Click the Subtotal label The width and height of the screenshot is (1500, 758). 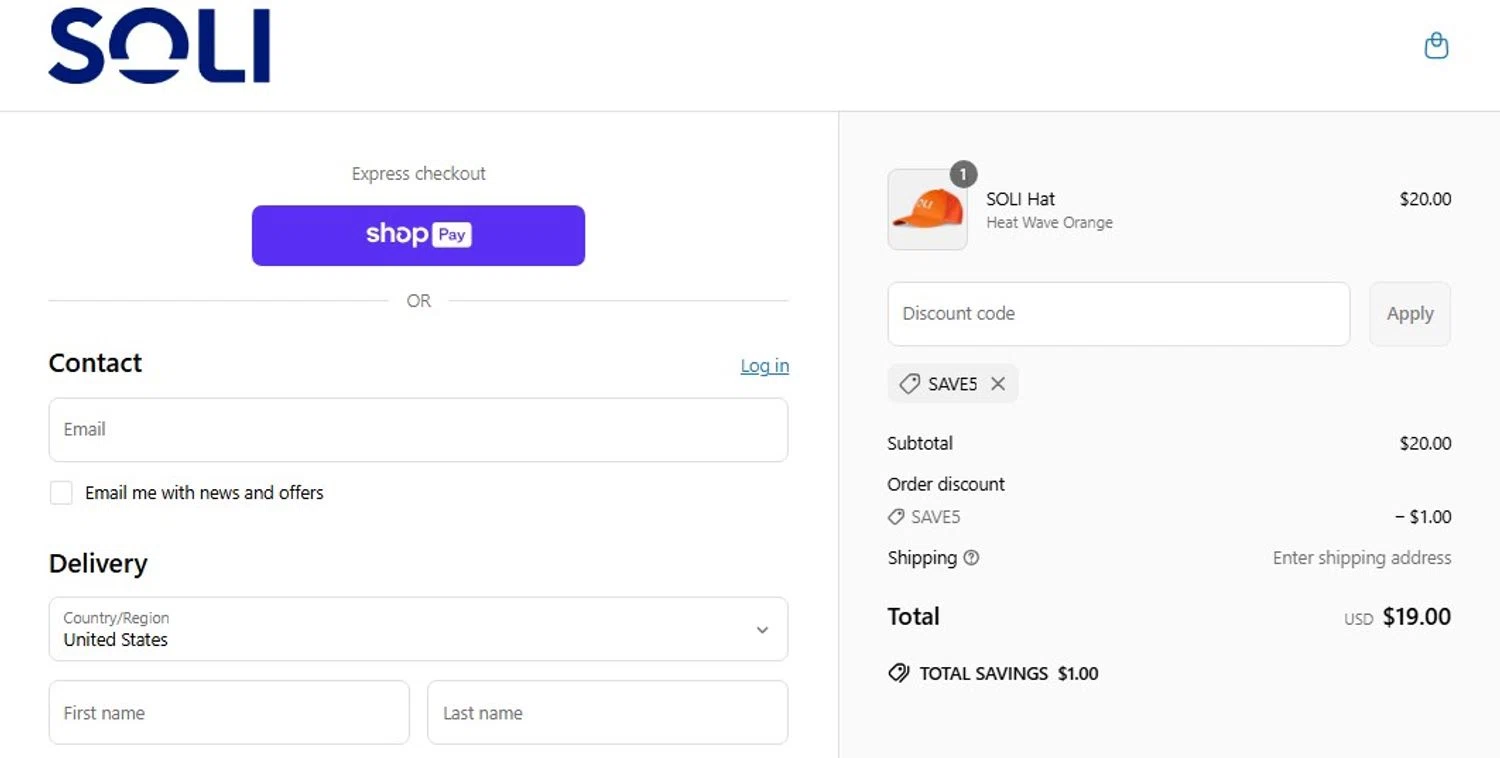pos(920,443)
